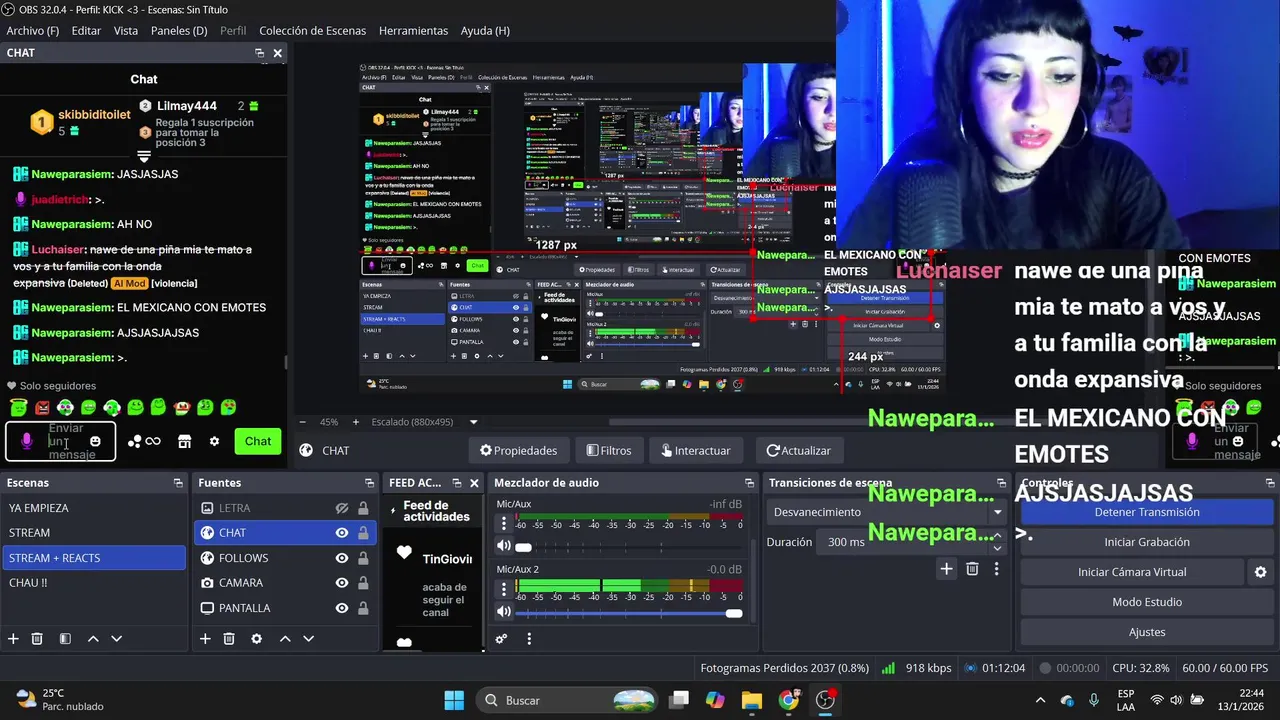
Task: Open advanced audio properties gears icon
Action: pos(501,639)
